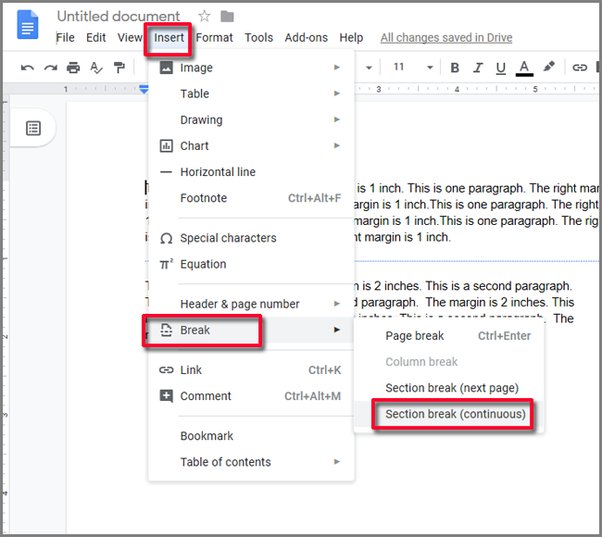Click the Horizontal line dash icon
602x537 pixels.
click(166, 172)
